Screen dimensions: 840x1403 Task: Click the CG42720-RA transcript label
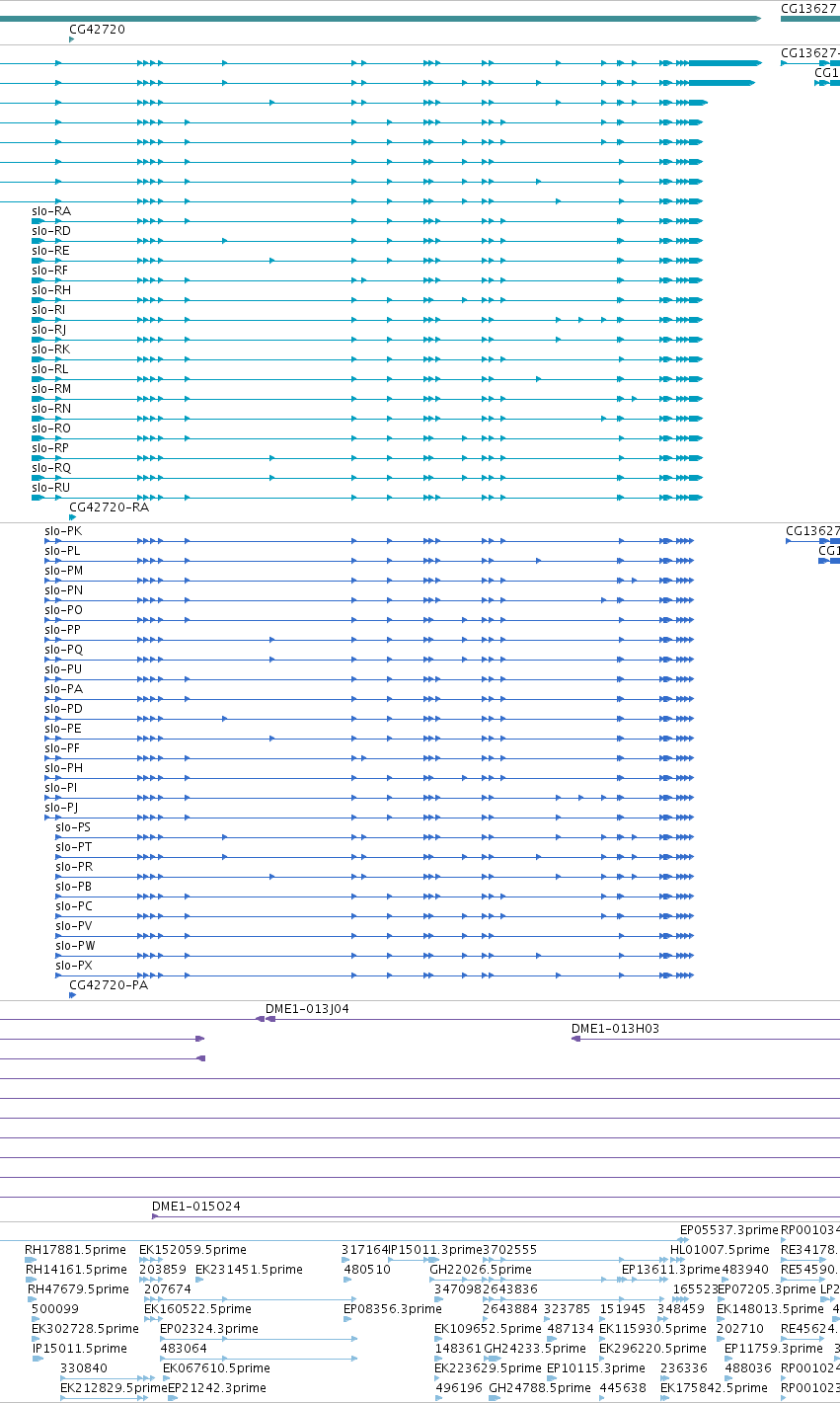click(x=110, y=507)
